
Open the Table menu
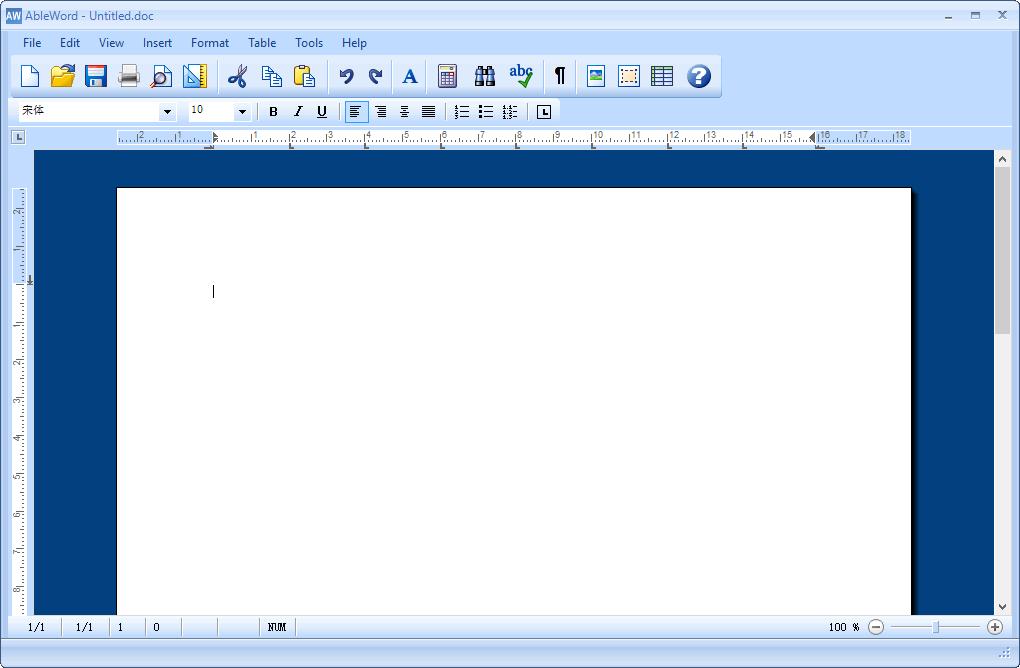coord(262,43)
